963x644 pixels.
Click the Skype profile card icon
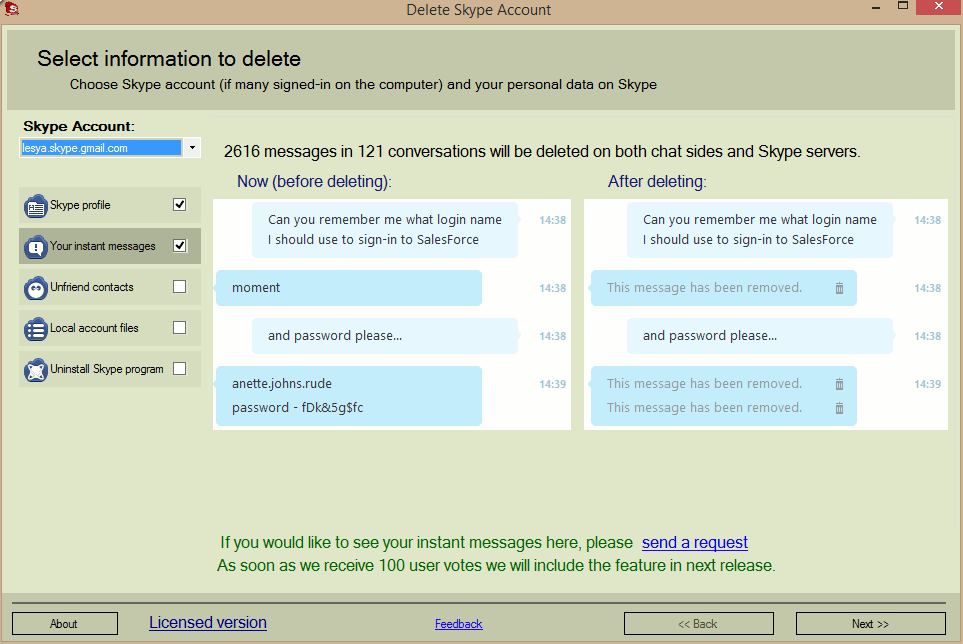[x=36, y=206]
